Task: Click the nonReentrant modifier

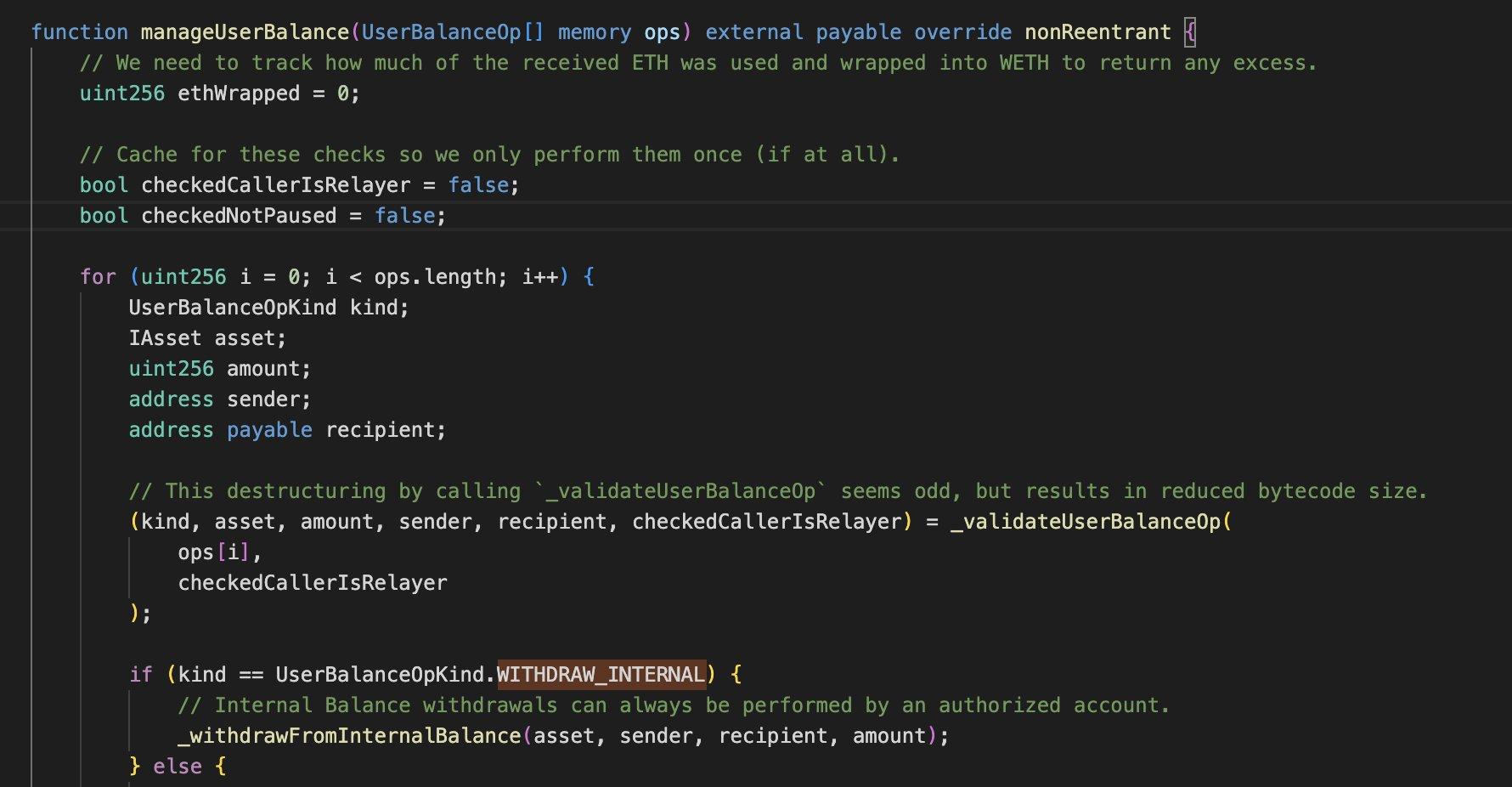Action: pos(1097,32)
